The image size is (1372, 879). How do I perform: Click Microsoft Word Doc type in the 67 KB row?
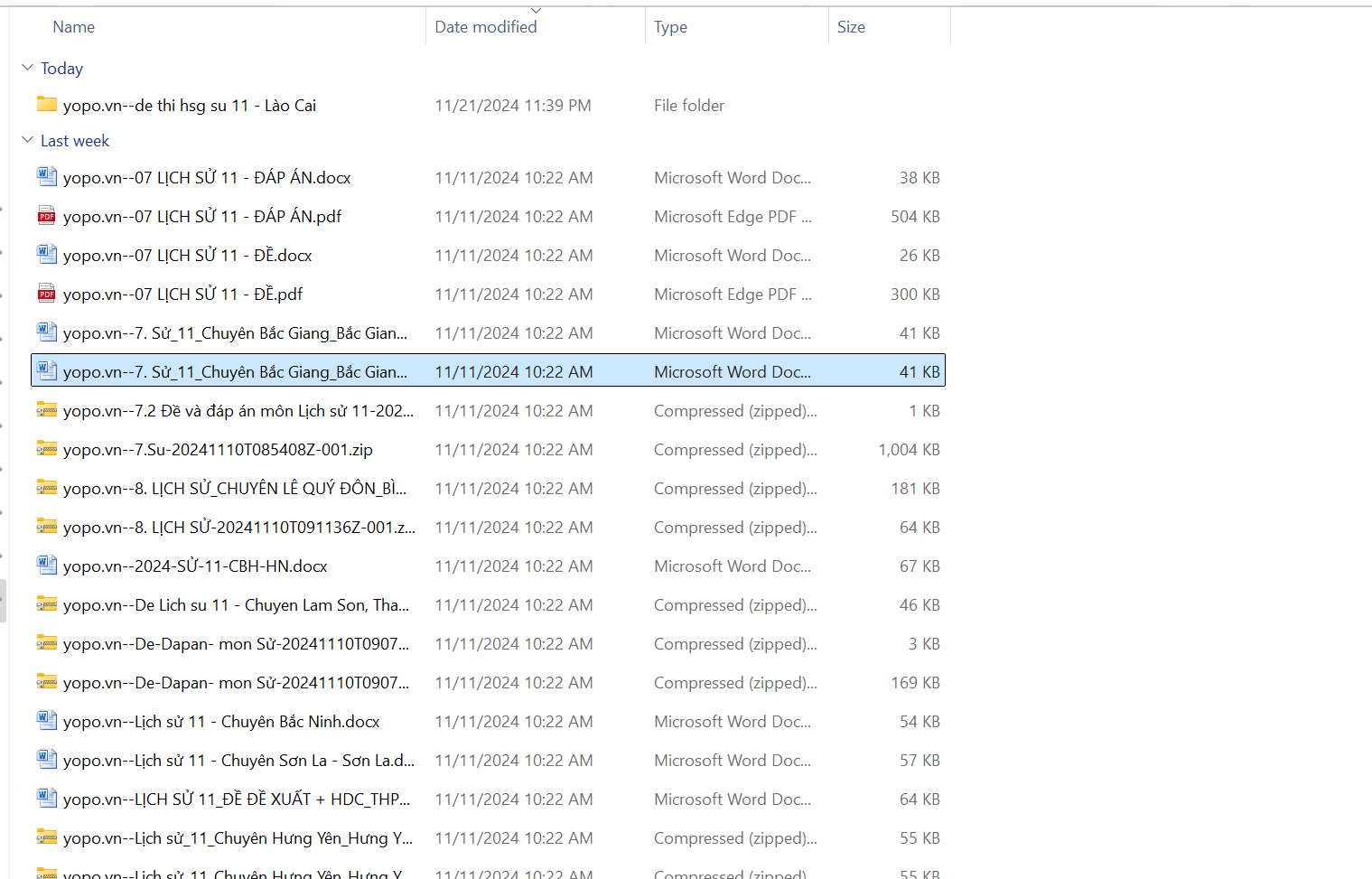coord(733,566)
